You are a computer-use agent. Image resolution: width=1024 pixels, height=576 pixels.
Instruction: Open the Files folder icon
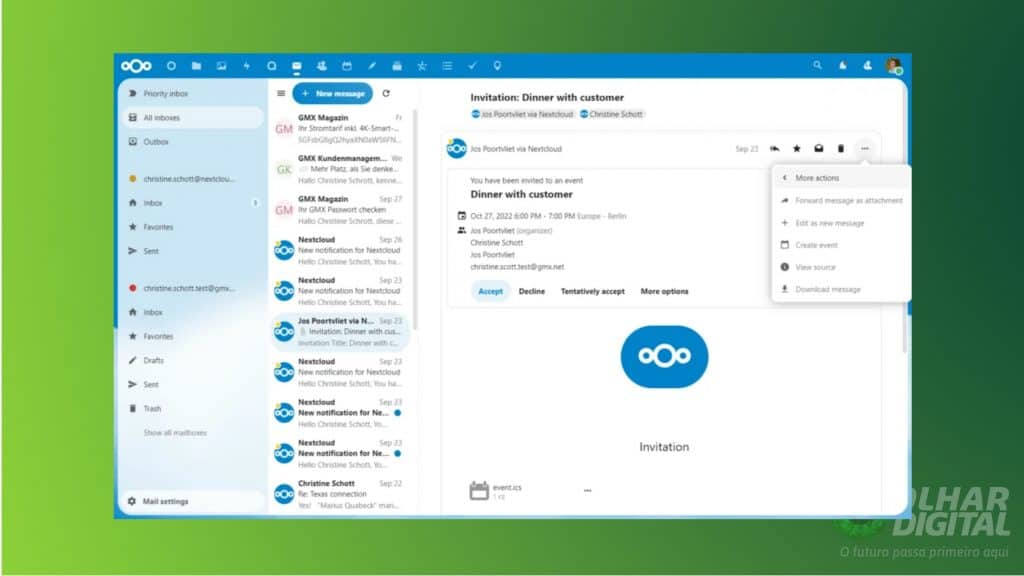(196, 66)
